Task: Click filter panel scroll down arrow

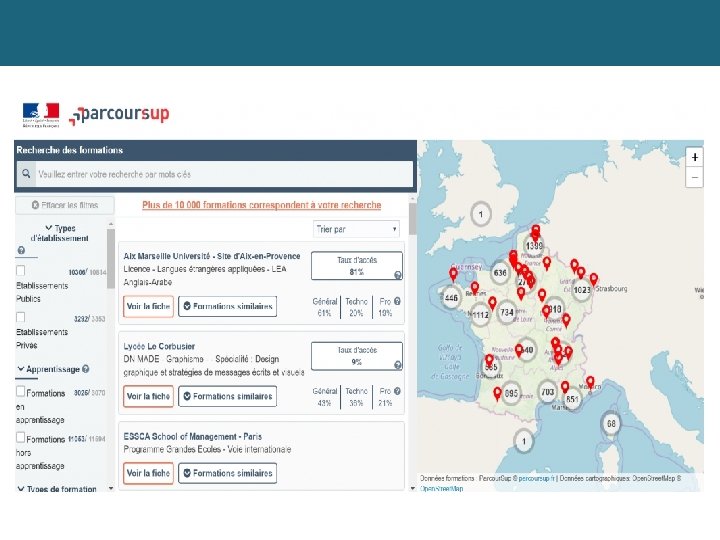Action: 111,488
